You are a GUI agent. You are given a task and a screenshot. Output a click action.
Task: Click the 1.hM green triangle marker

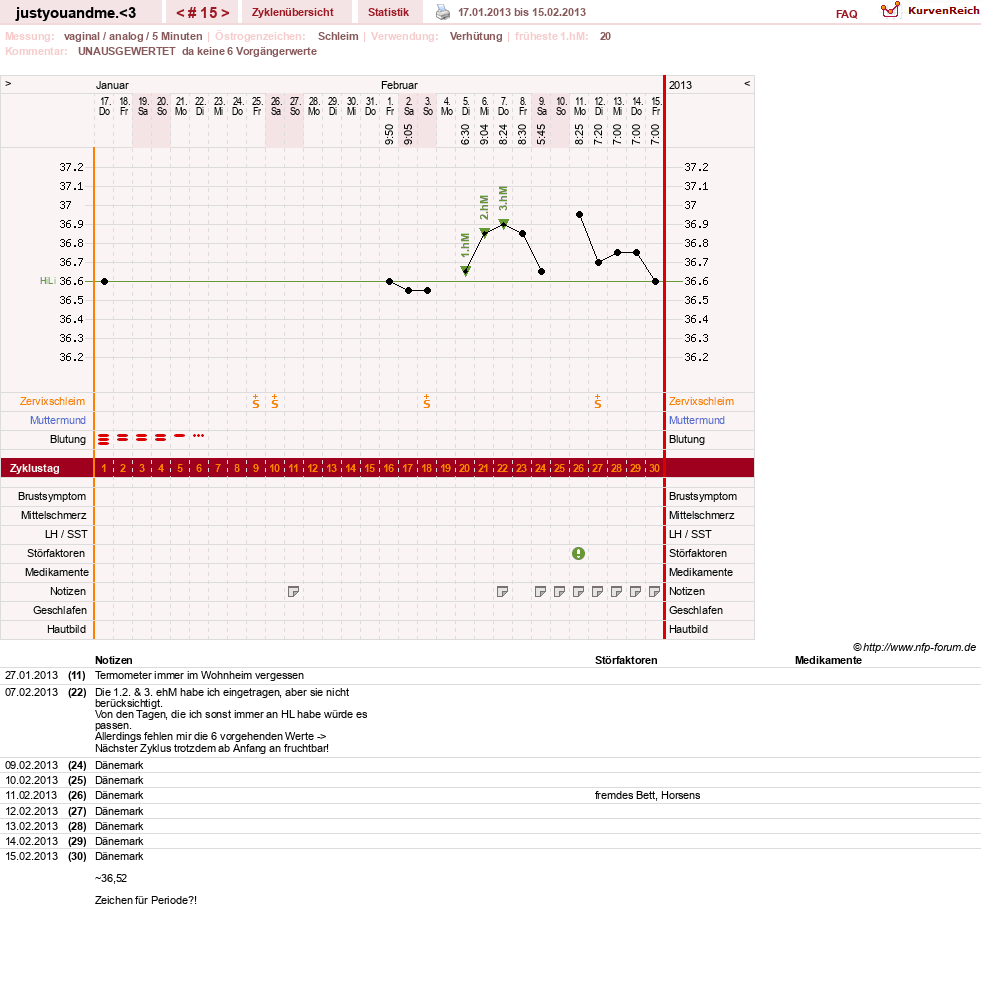point(466,270)
